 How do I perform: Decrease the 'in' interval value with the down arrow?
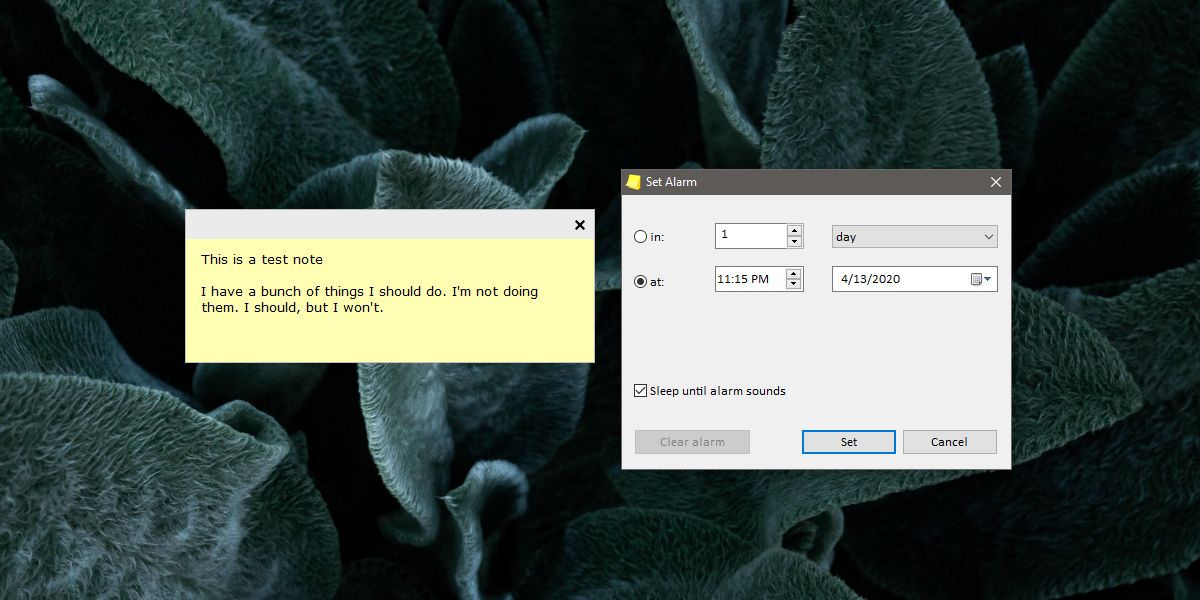click(795, 242)
